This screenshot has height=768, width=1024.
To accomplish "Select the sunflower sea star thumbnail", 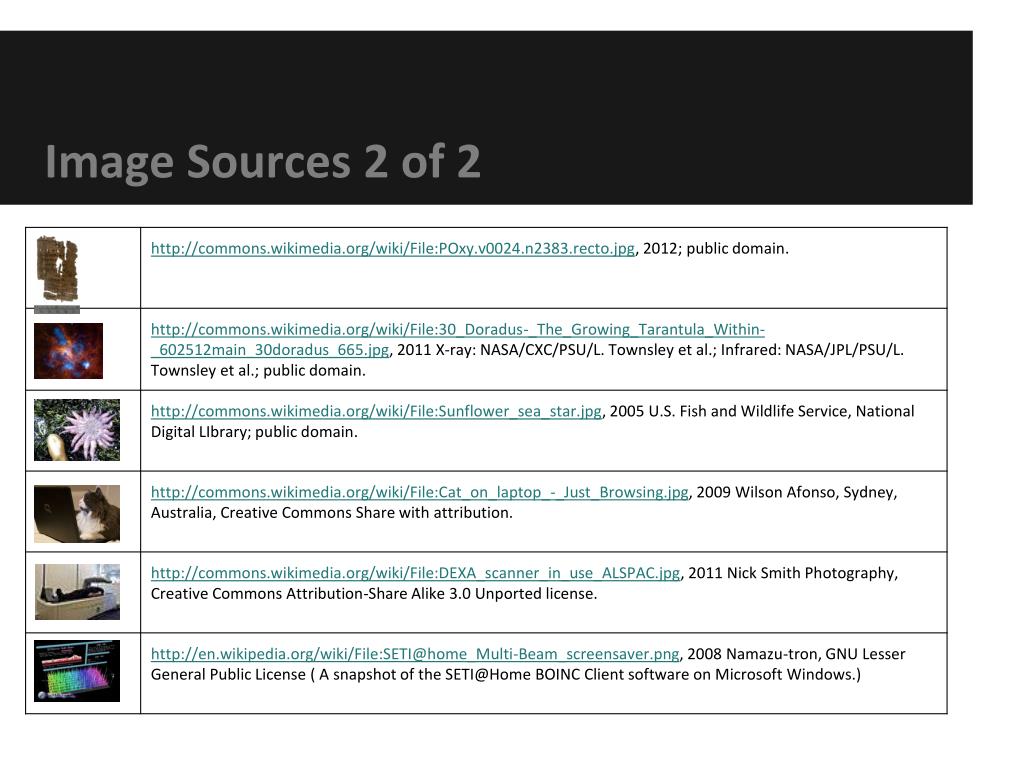I will 77,430.
